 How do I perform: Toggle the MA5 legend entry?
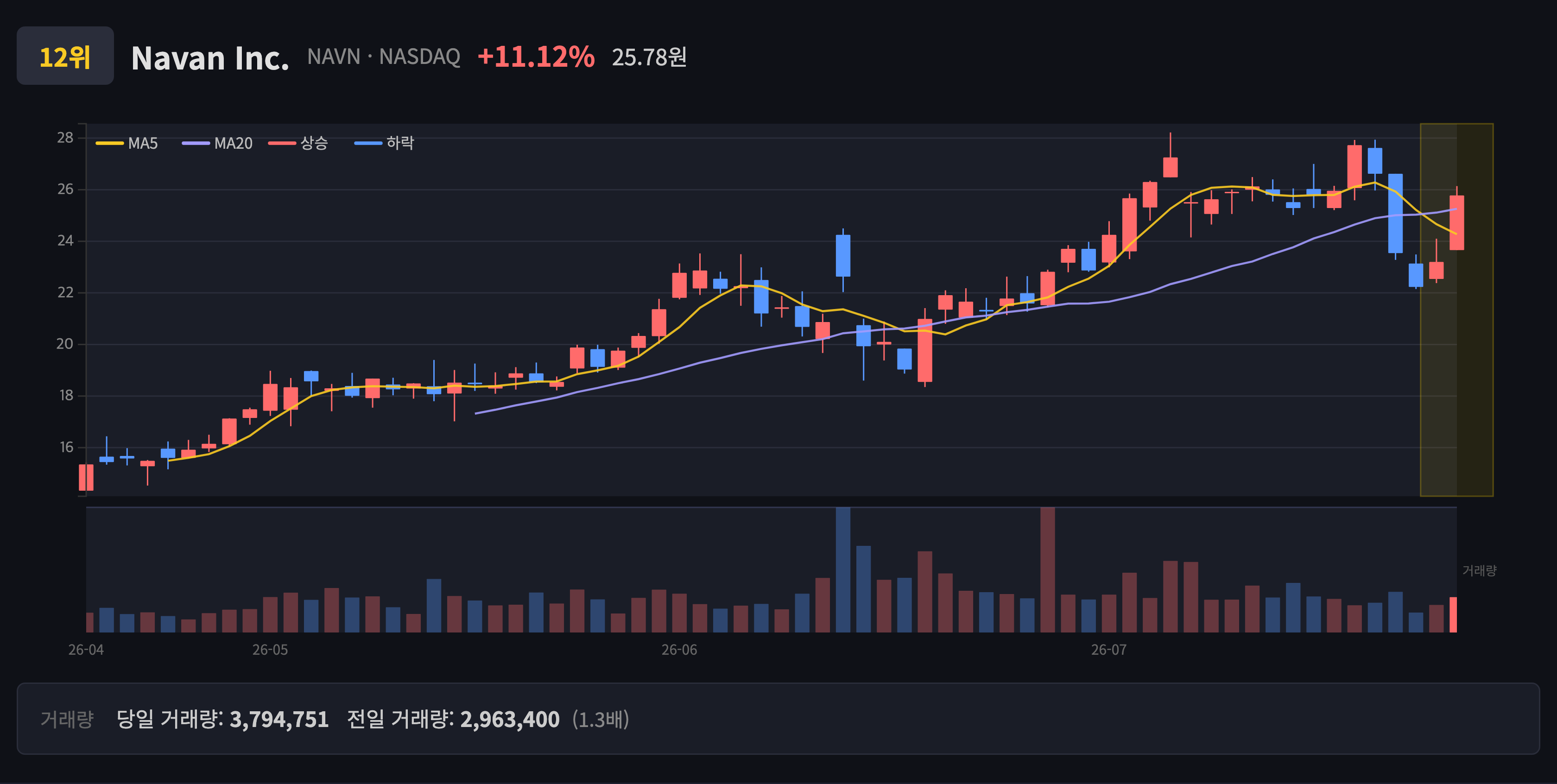[127, 143]
